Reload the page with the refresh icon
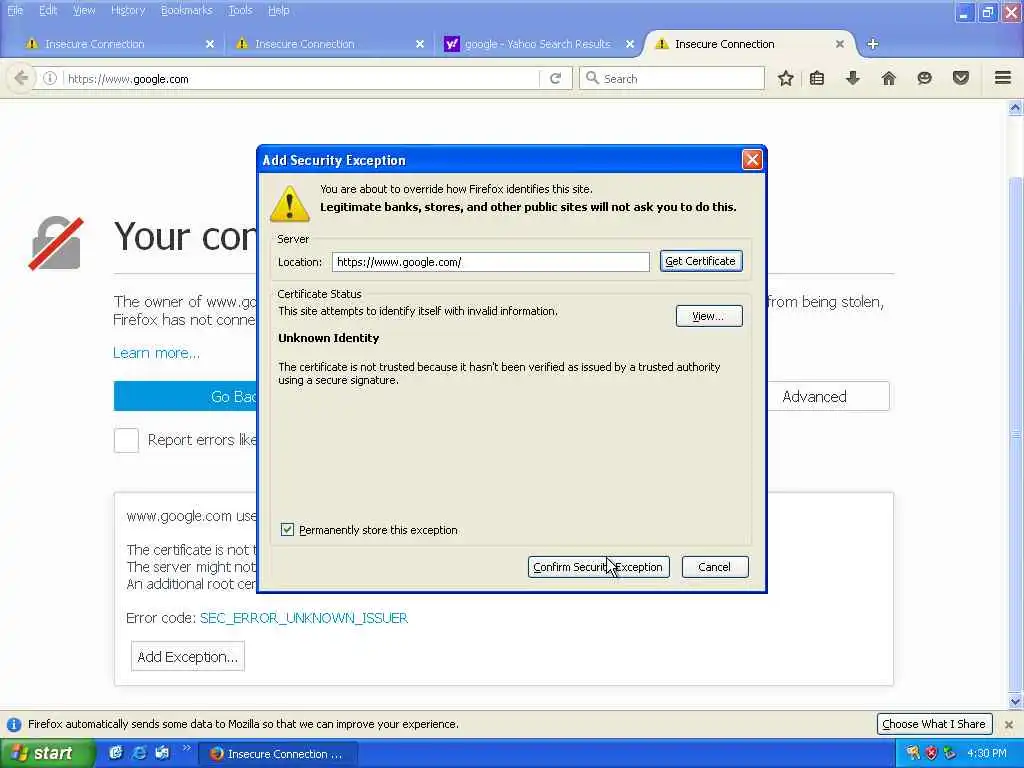The width and height of the screenshot is (1024, 768). (555, 78)
